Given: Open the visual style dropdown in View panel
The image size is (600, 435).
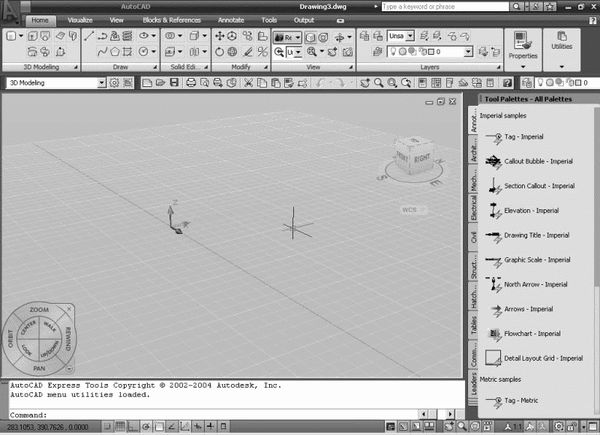Looking at the screenshot, I should (298, 37).
